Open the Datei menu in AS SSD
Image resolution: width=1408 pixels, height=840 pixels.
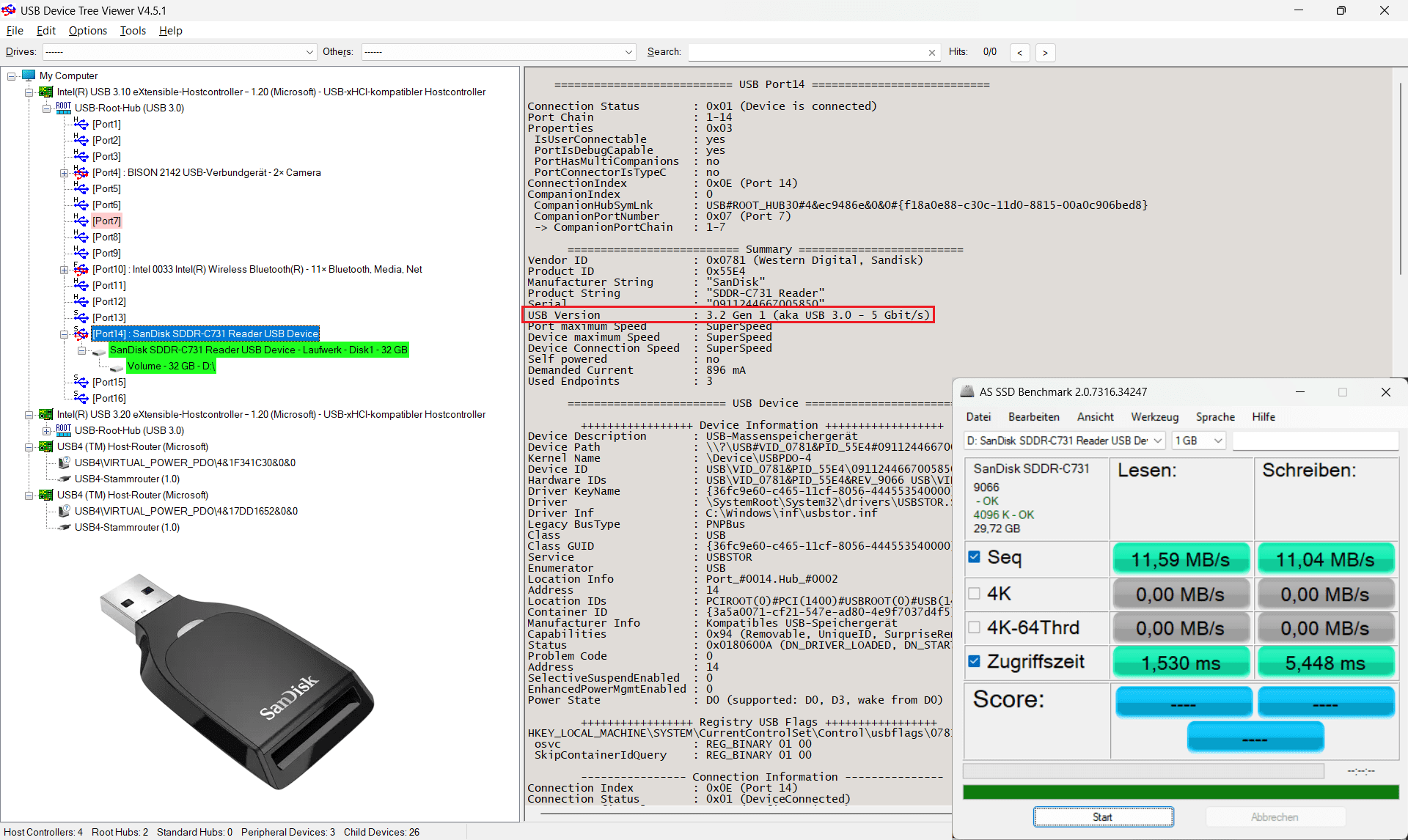click(978, 417)
